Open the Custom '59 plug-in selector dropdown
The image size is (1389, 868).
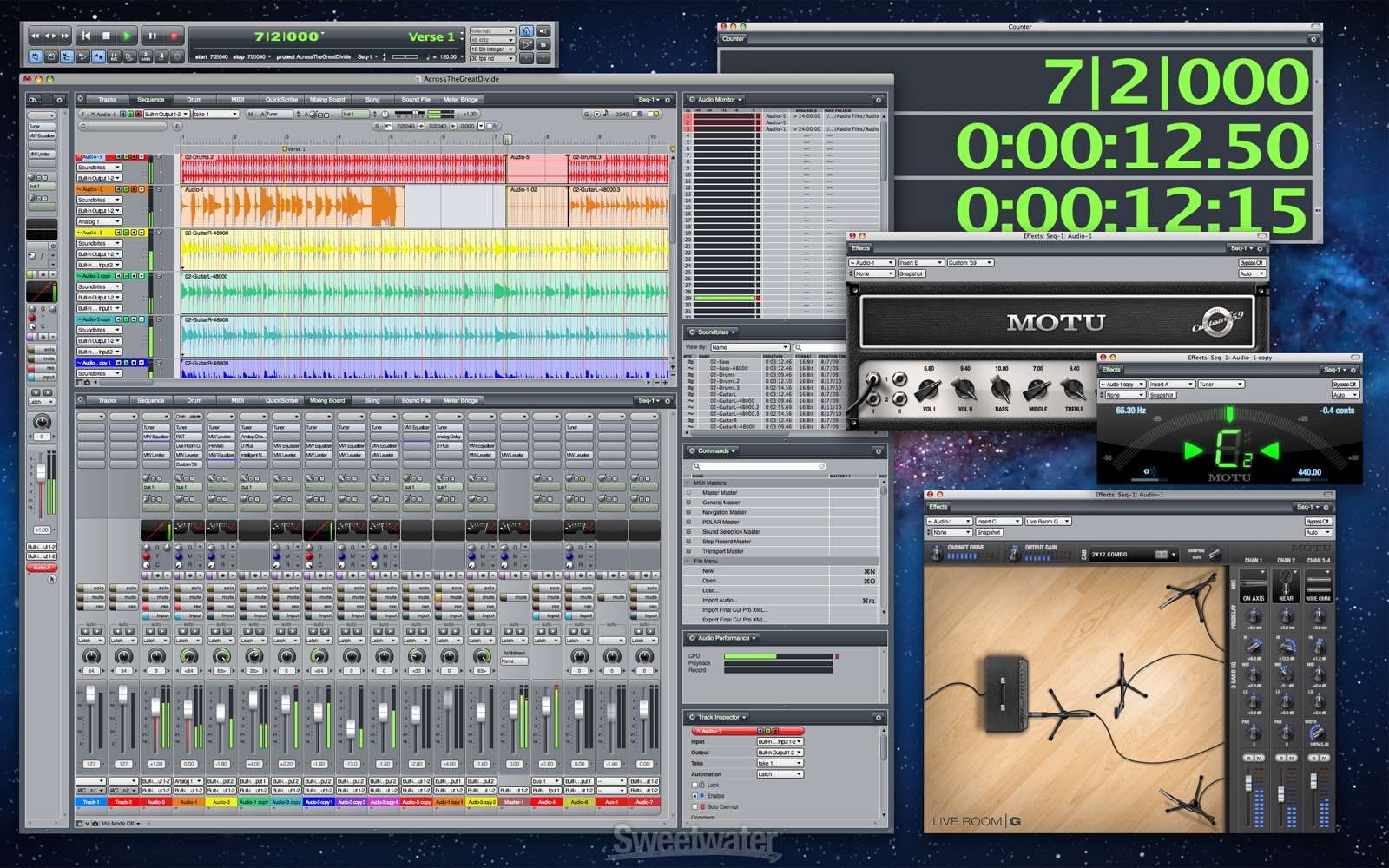(971, 263)
